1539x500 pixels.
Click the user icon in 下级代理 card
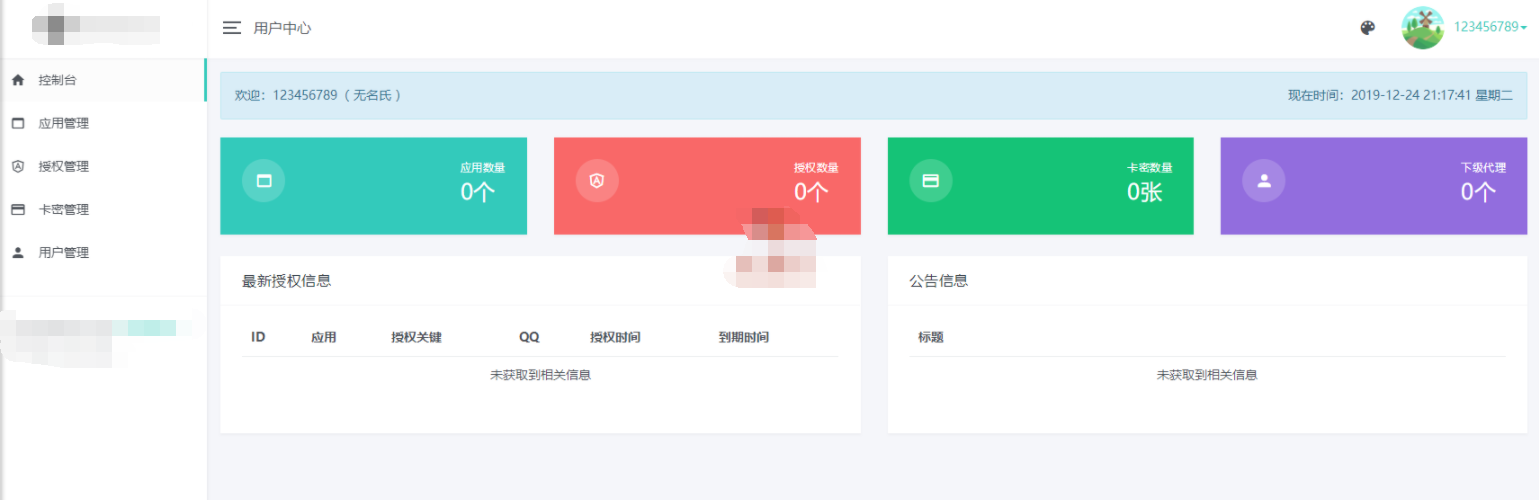click(x=1264, y=181)
